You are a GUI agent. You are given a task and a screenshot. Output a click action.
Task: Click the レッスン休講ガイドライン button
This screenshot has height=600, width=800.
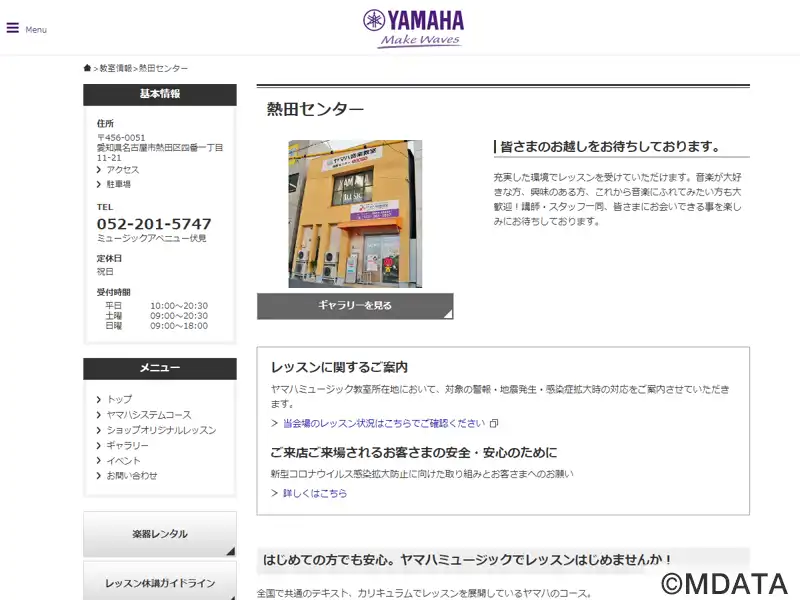point(160,582)
